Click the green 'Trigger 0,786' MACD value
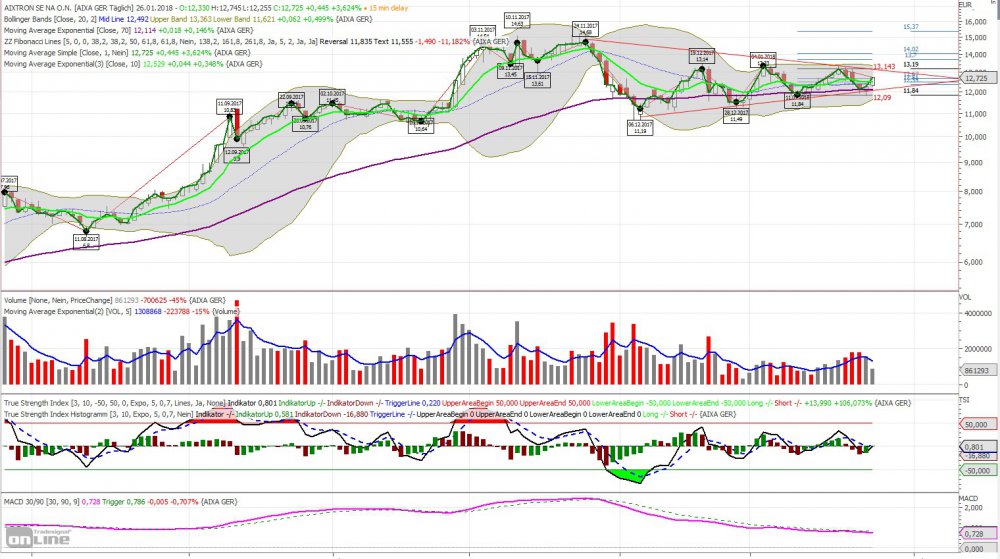This screenshot has height=559, width=1000. pyautogui.click(x=122, y=502)
